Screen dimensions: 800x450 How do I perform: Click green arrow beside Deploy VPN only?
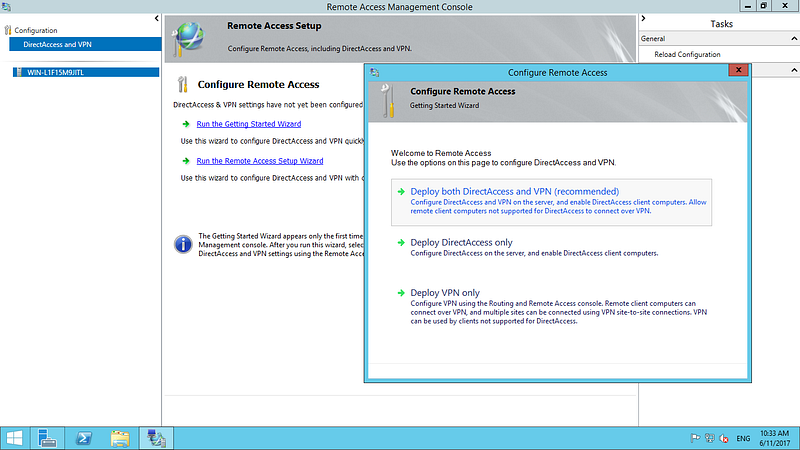pos(401,293)
